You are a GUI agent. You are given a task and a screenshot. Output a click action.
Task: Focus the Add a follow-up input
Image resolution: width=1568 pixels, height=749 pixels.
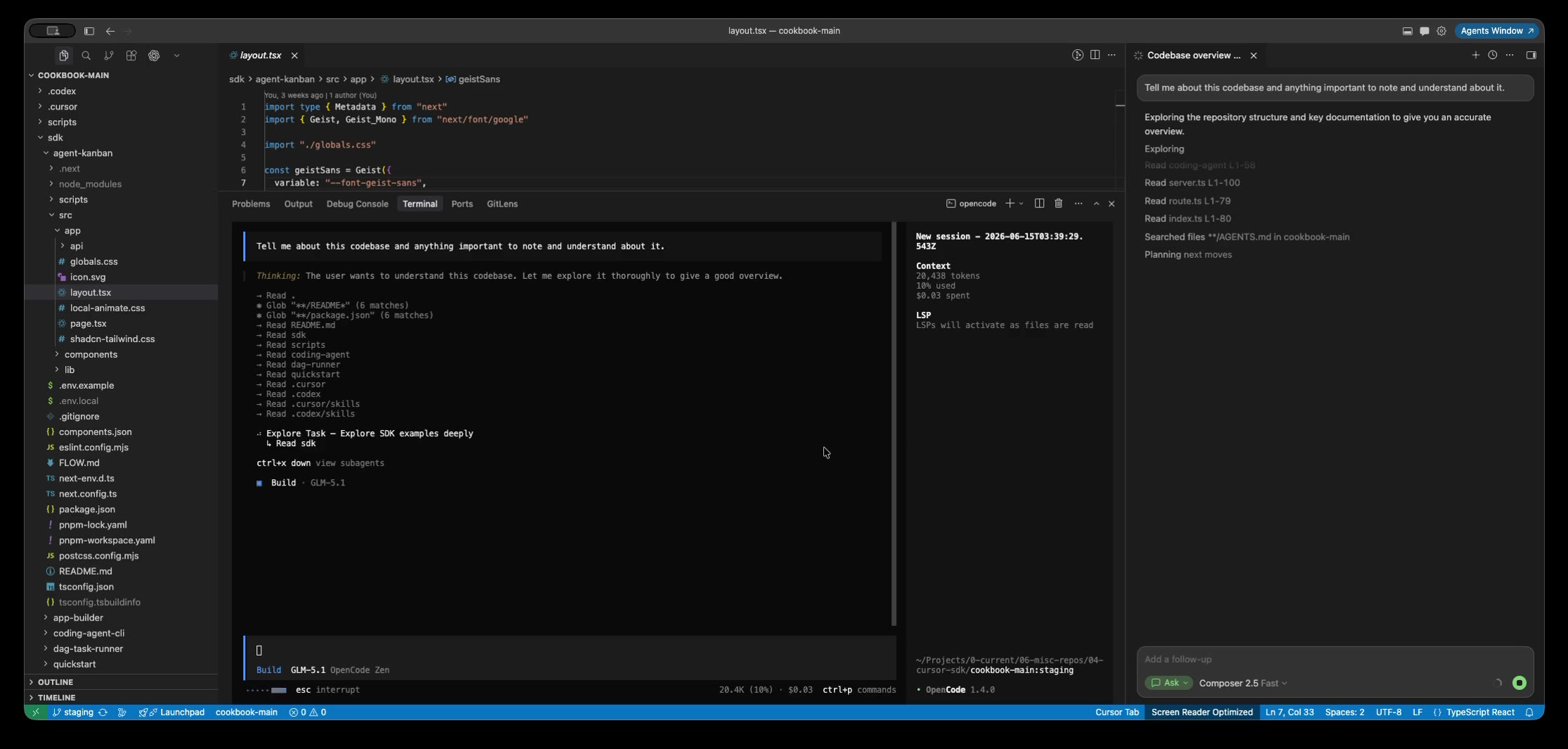click(x=1335, y=659)
